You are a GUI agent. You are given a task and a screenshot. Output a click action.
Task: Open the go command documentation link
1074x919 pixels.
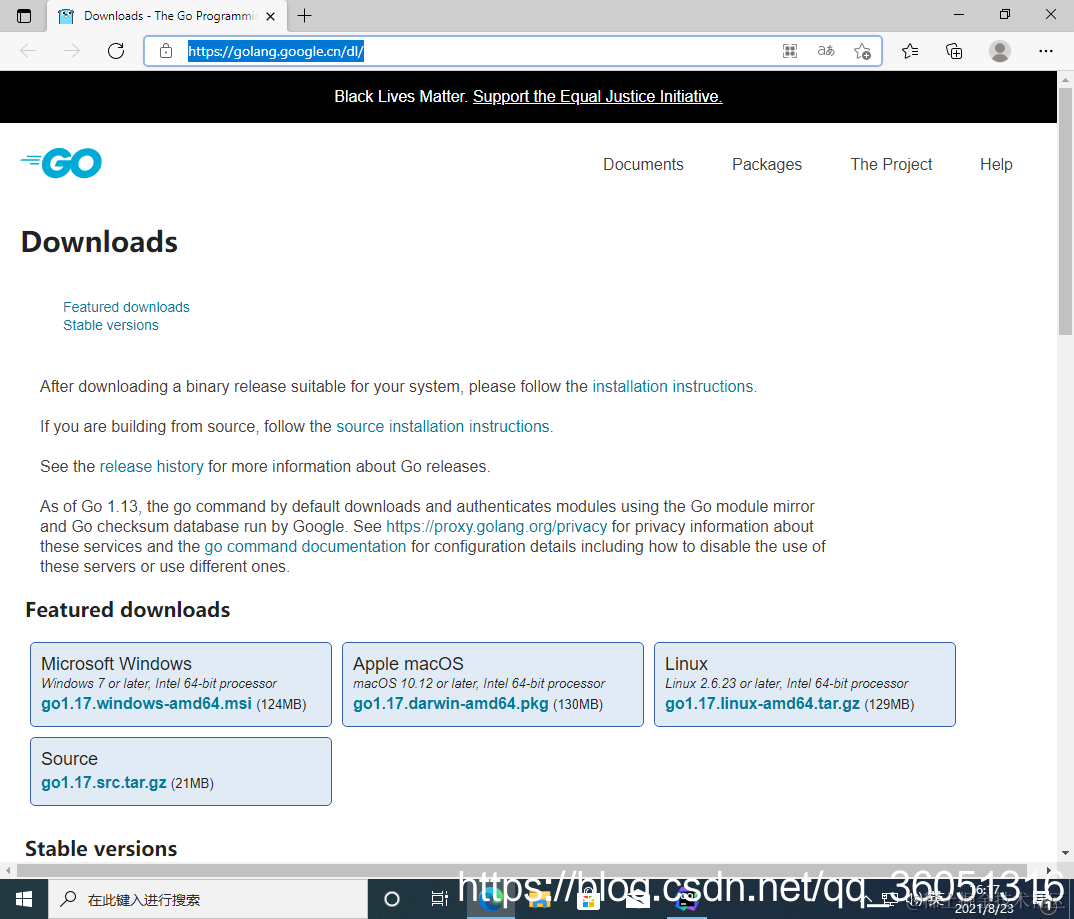(305, 546)
